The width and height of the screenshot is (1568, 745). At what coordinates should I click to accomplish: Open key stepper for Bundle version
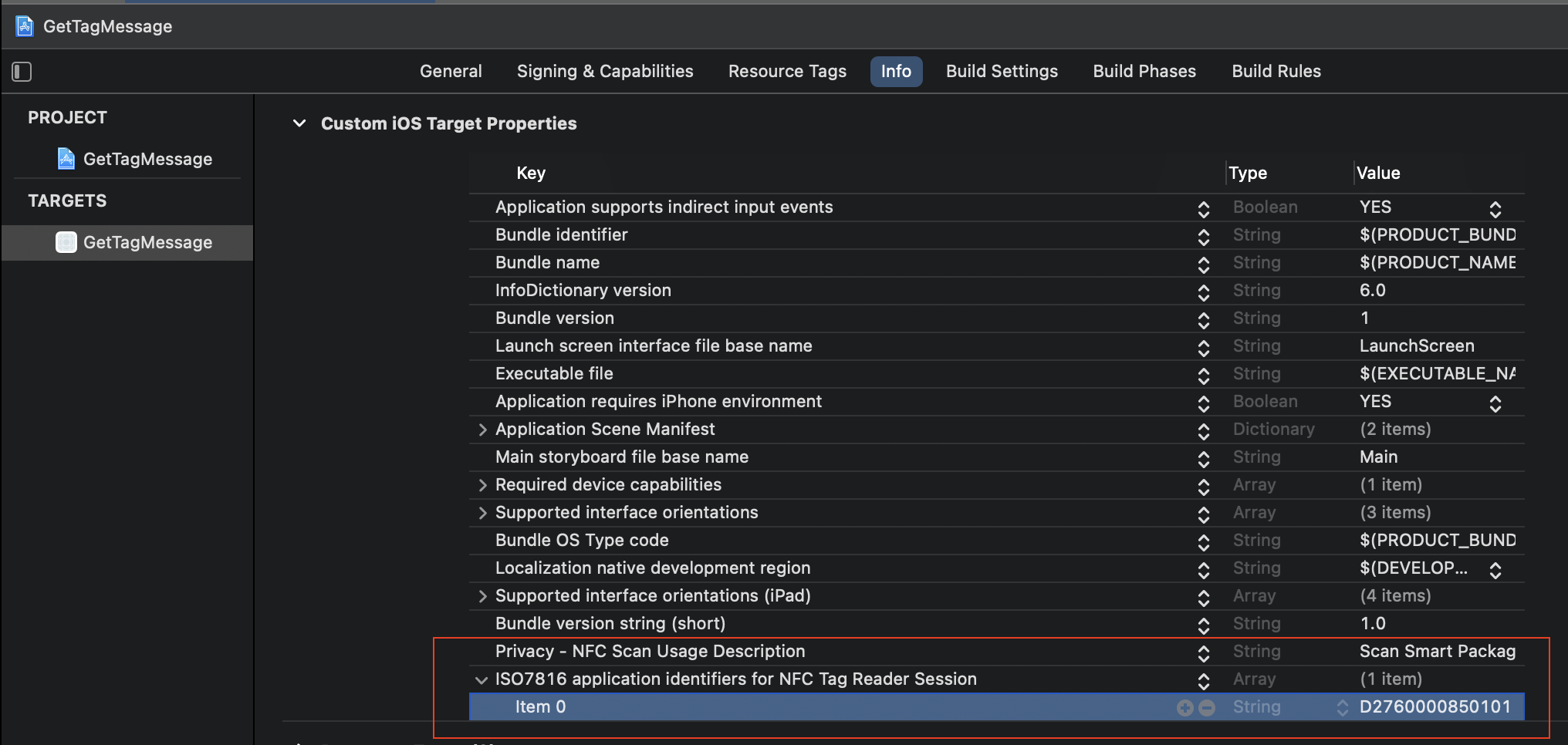(x=1203, y=320)
